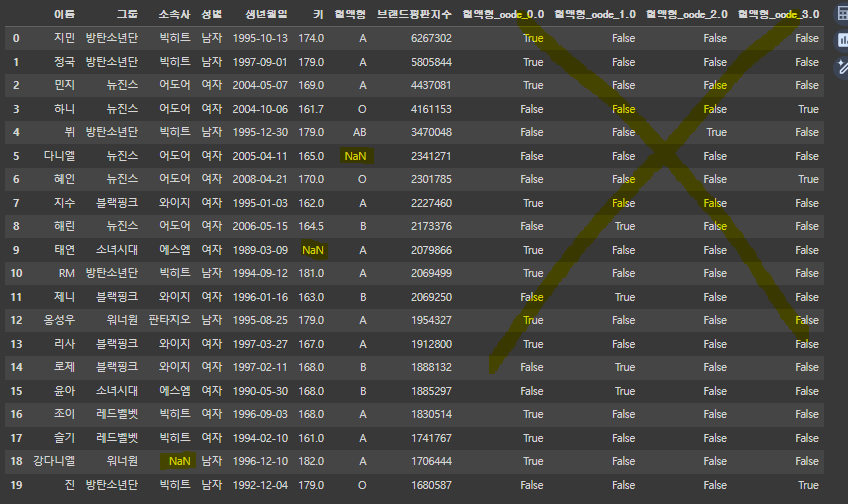Click brand index value 2341271
This screenshot has width=848, height=504.
pyautogui.click(x=431, y=156)
